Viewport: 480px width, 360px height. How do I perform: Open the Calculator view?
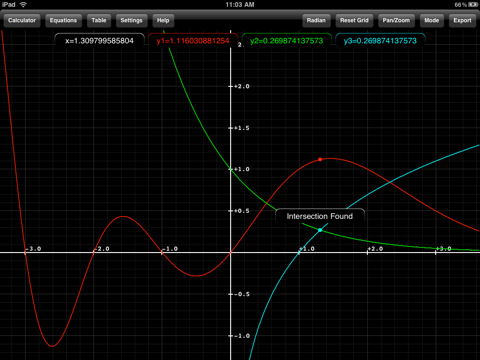pos(22,20)
